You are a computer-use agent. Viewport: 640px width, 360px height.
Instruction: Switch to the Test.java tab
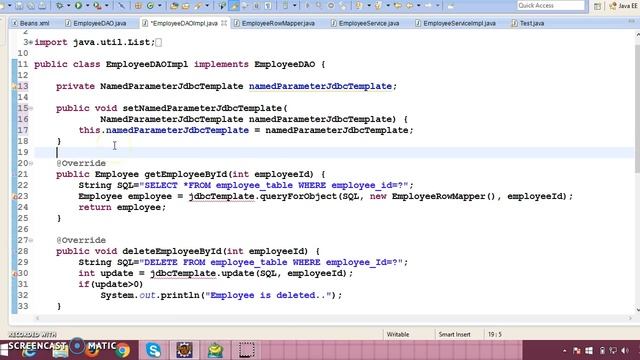(x=528, y=23)
